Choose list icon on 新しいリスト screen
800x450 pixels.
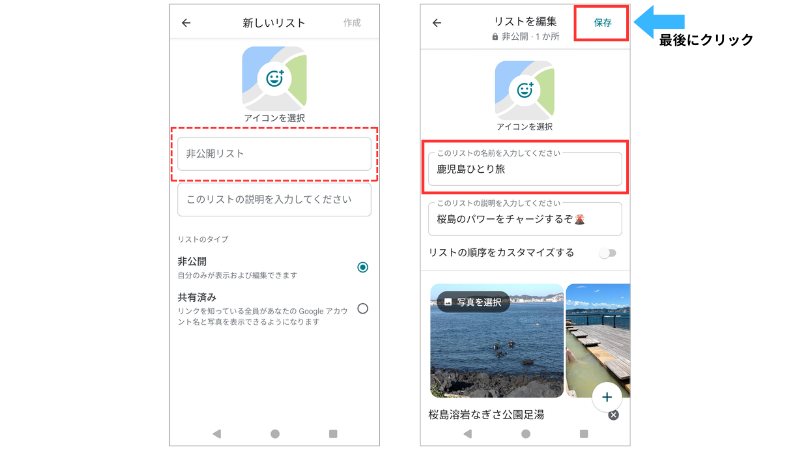274,79
